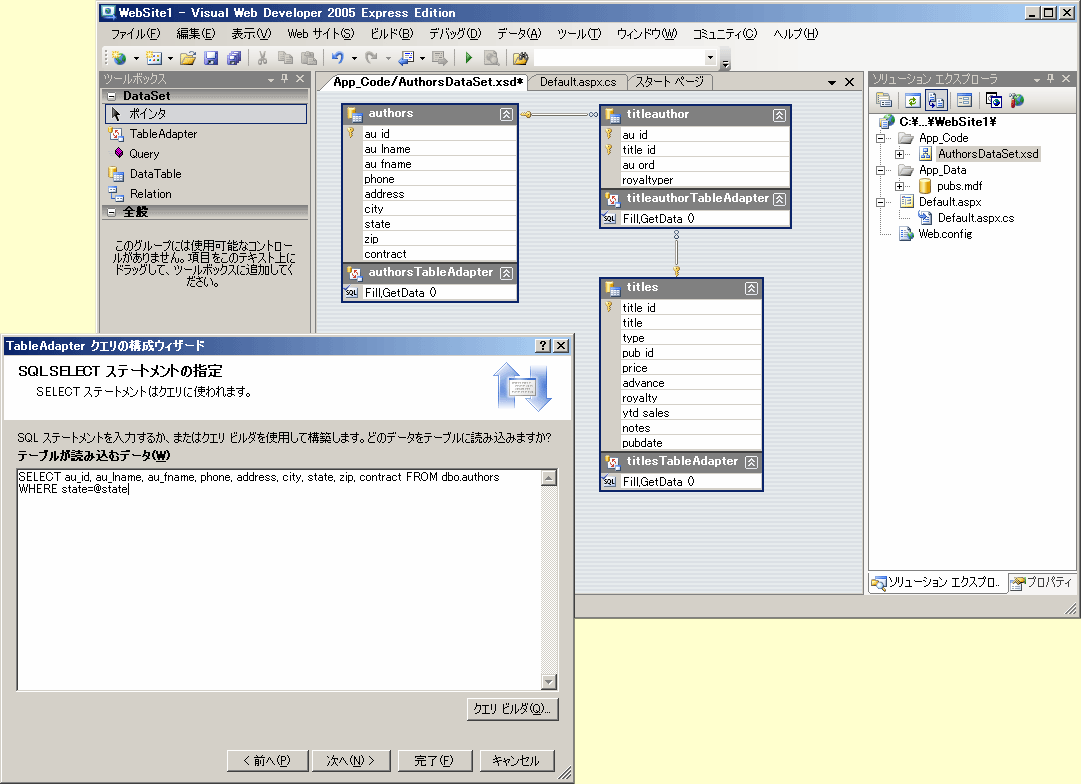Viewport: 1081px width, 784px height.
Task: Click inside the SQL SELECT statement text box
Action: pyautogui.click(x=279, y=579)
